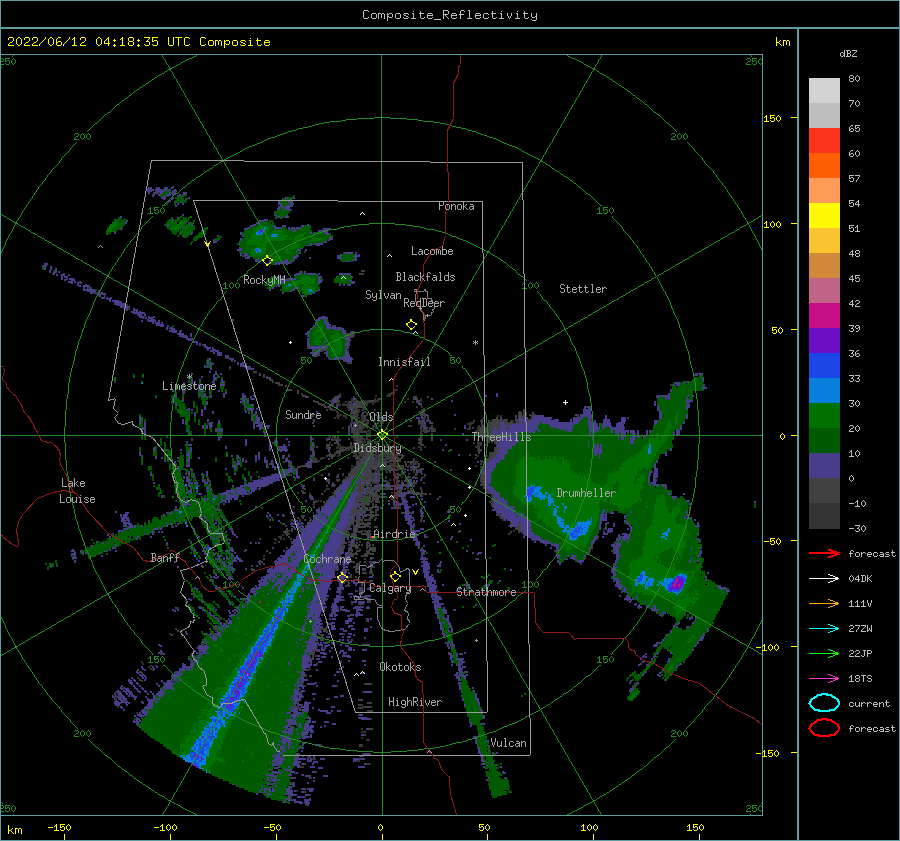Viewport: 900px width, 841px height.
Task: Pick the magenta 39-42 dBZ swatch
Action: pos(824,315)
